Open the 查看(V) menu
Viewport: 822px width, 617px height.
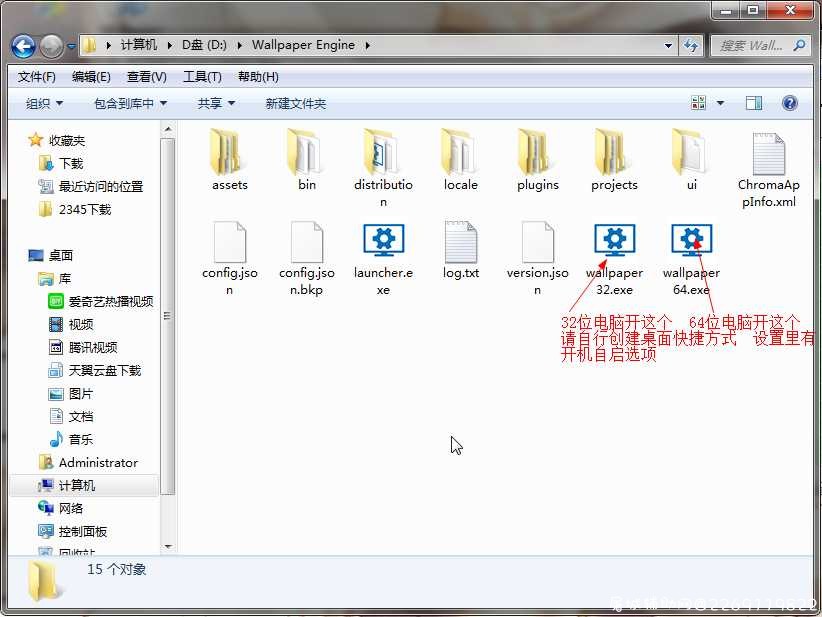click(146, 77)
